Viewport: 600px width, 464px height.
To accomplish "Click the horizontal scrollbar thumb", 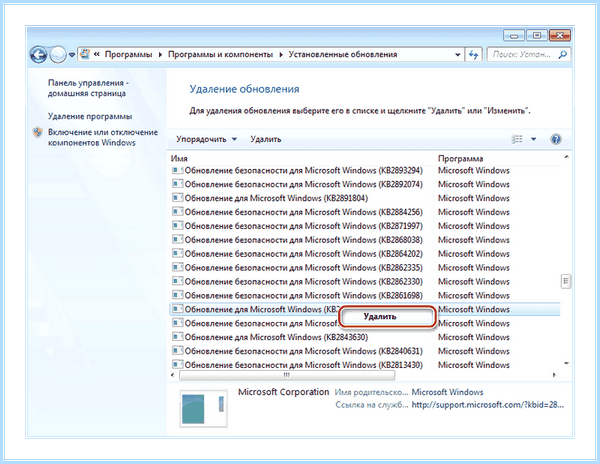I will (x=287, y=375).
